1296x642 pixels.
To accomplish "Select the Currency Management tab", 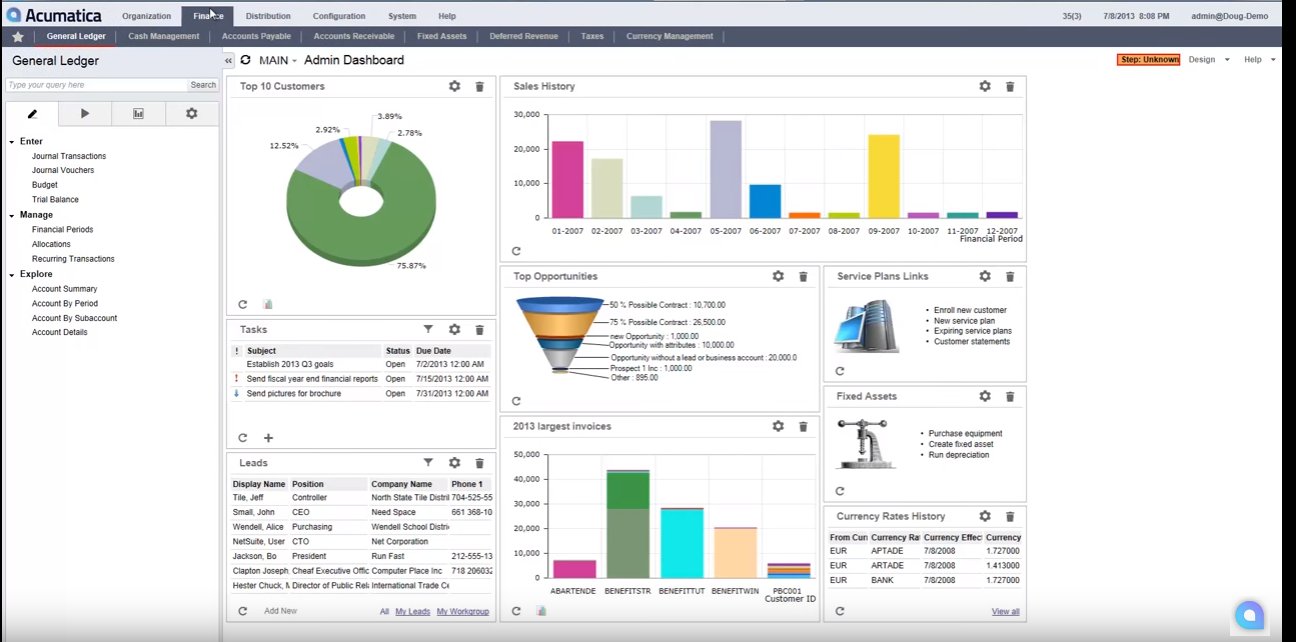I will tap(670, 36).
